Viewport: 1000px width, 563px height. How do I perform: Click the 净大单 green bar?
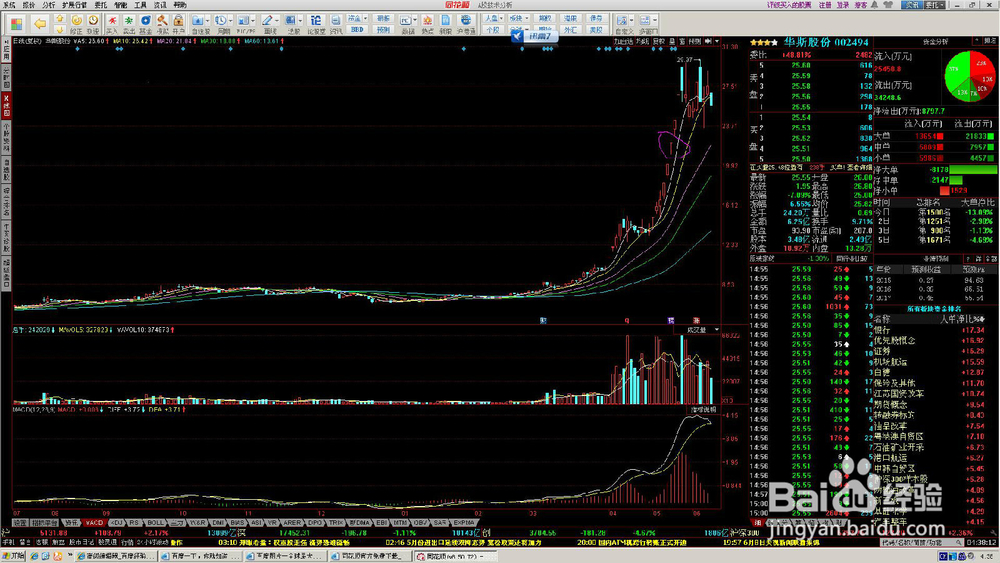(x=973, y=170)
